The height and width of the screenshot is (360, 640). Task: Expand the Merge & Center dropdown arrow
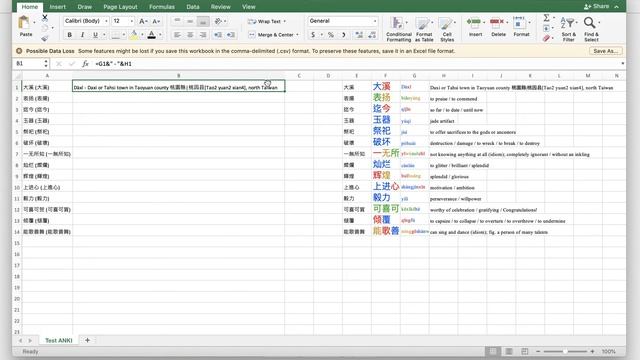(298, 35)
